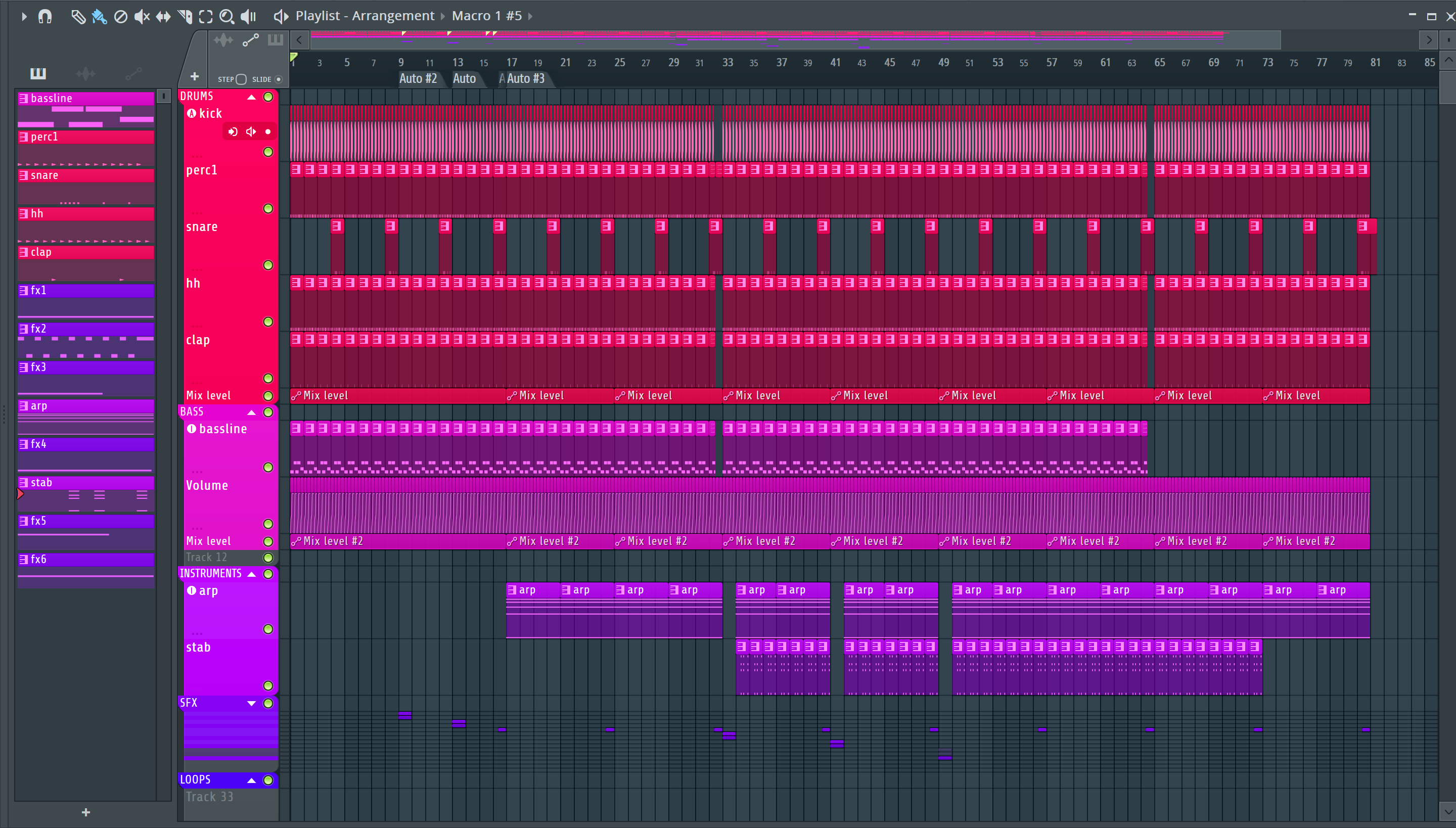This screenshot has height=828, width=1456.
Task: Mute the clap track
Action: [268, 378]
